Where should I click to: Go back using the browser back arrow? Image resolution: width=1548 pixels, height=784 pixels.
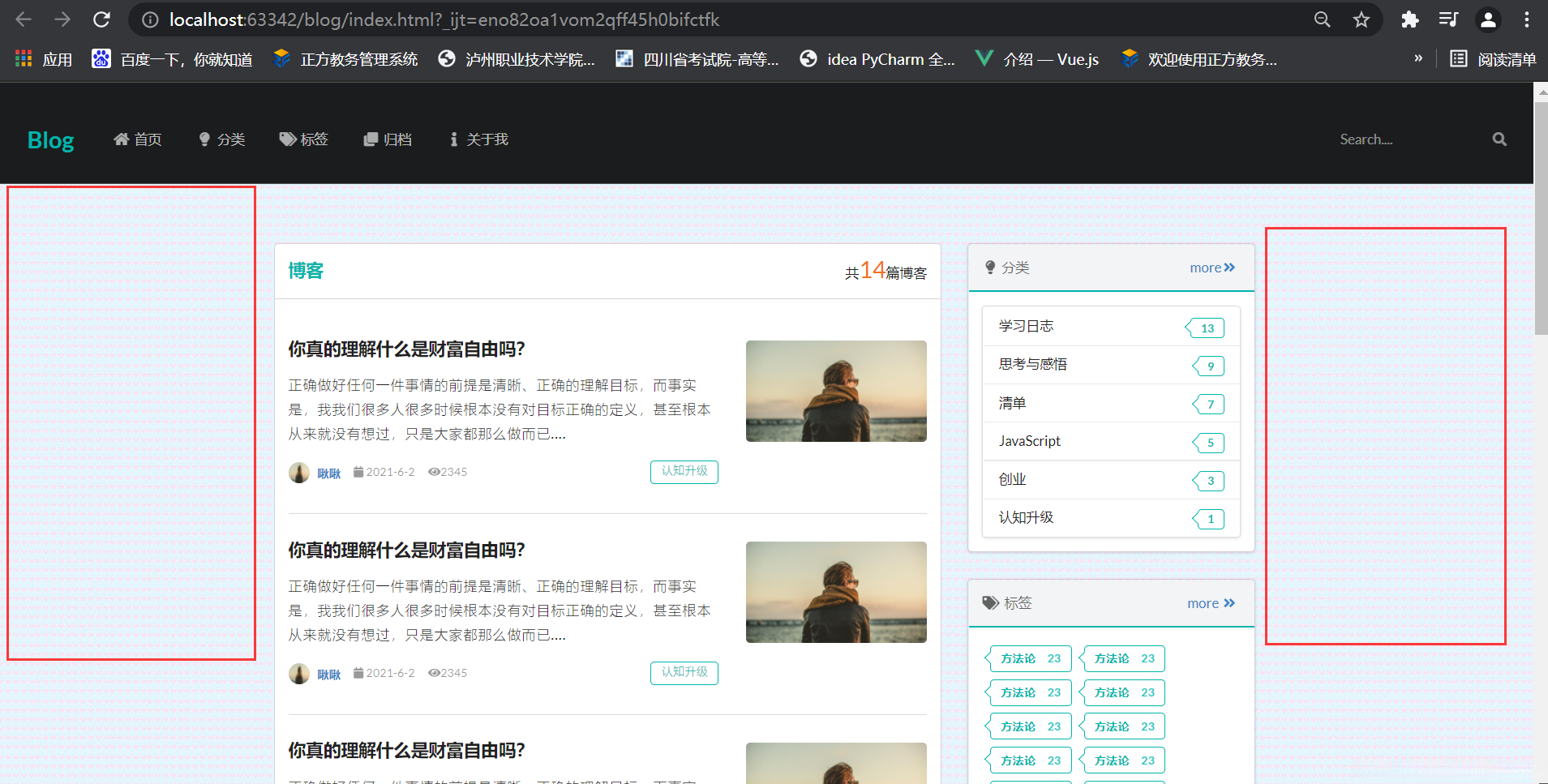[x=24, y=19]
